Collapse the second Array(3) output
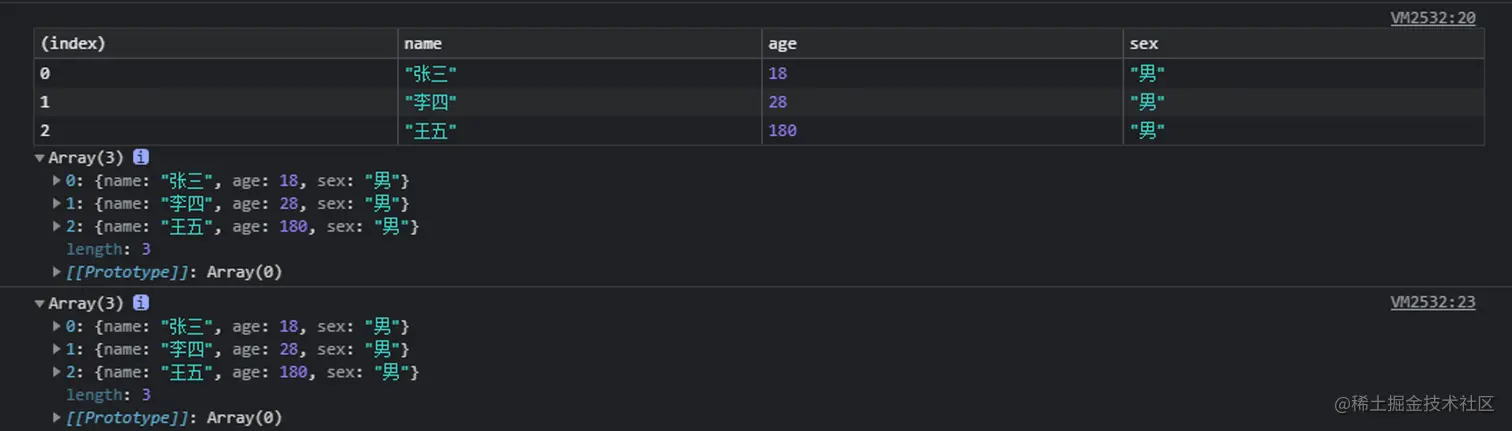 pyautogui.click(x=40, y=303)
